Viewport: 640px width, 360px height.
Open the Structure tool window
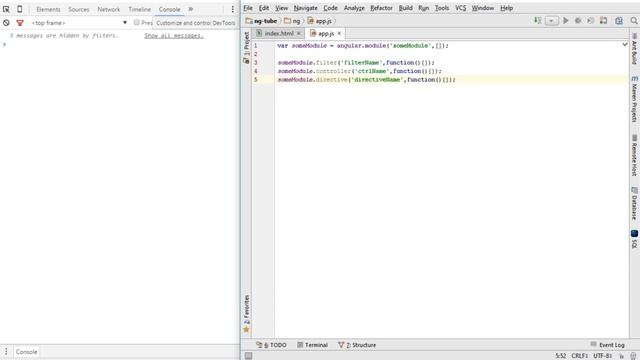(357, 345)
